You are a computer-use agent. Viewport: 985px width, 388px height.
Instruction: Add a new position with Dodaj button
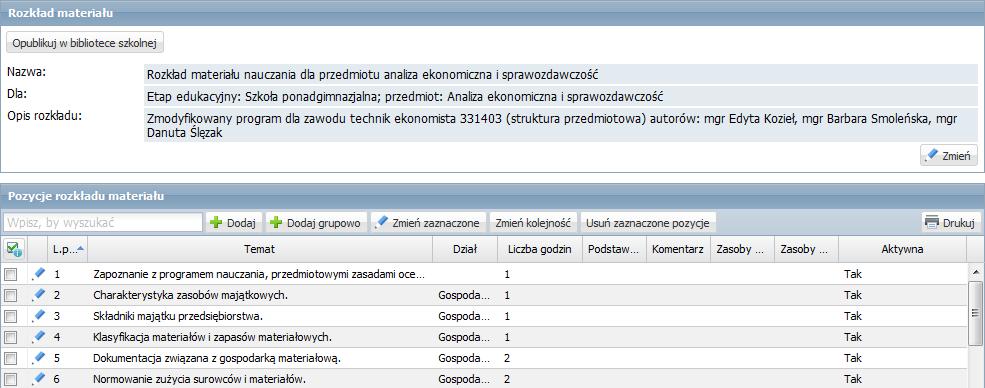click(234, 222)
